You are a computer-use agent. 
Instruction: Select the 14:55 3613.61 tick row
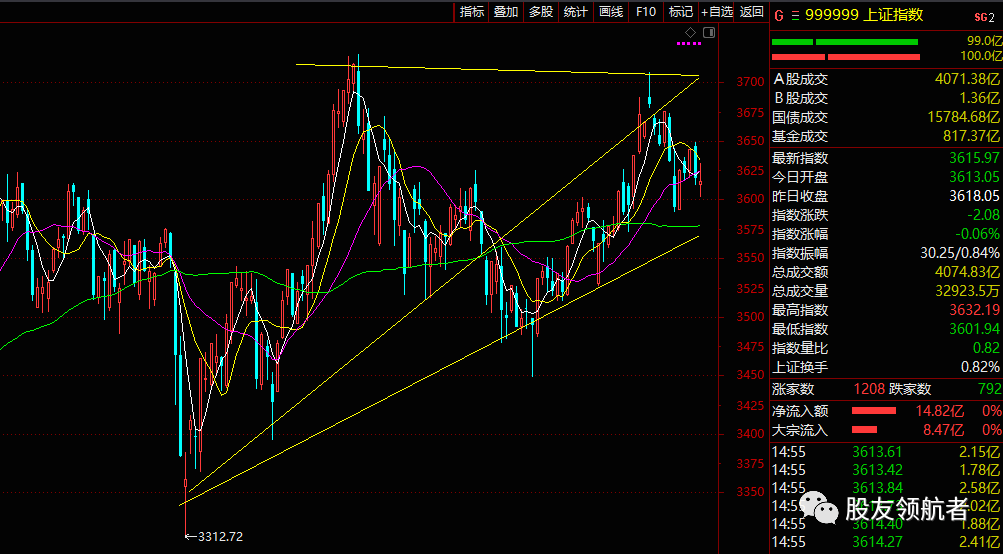coord(885,453)
